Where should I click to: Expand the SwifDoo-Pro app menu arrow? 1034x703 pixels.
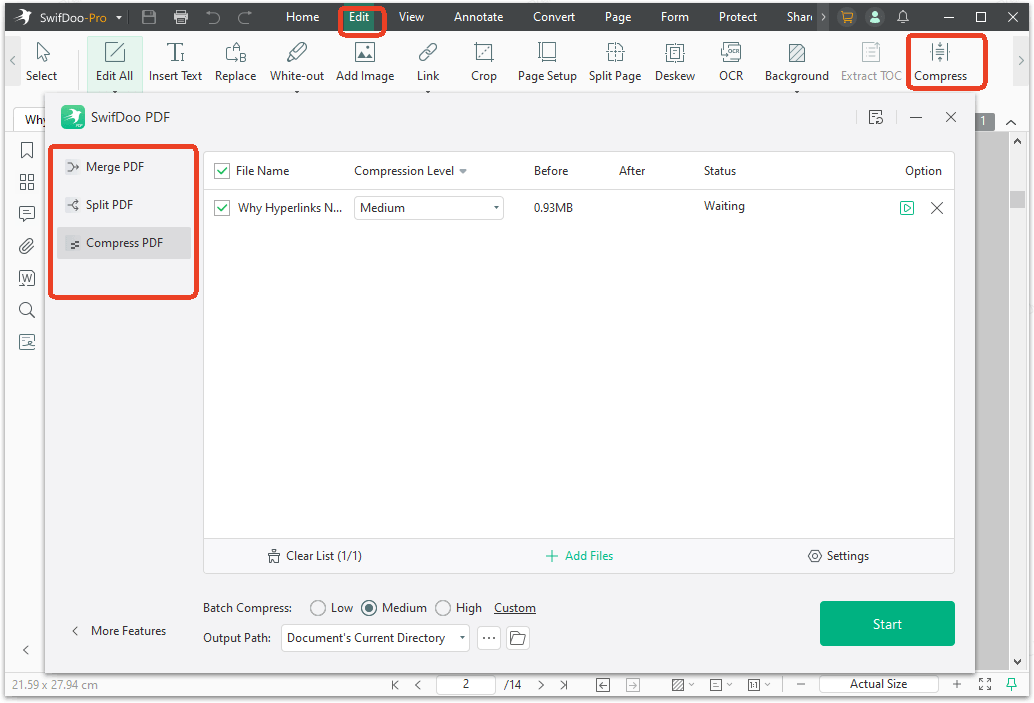pyautogui.click(x=119, y=18)
